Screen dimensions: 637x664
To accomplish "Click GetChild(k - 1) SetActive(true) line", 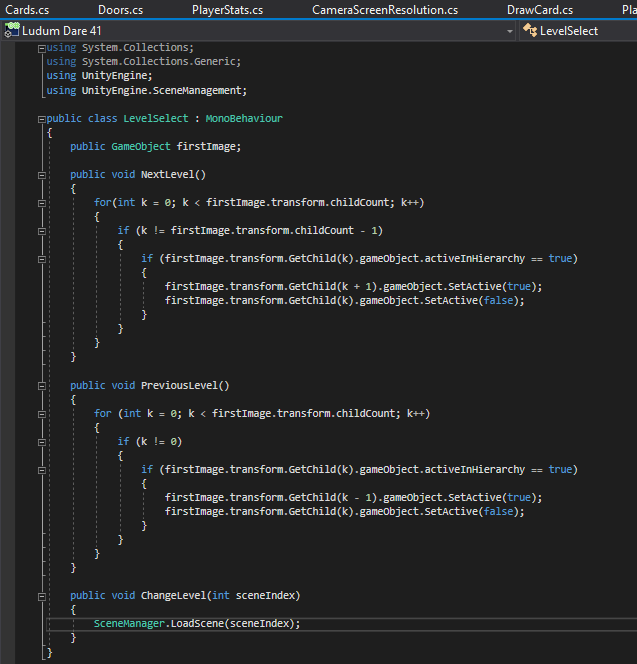I will click(353, 497).
